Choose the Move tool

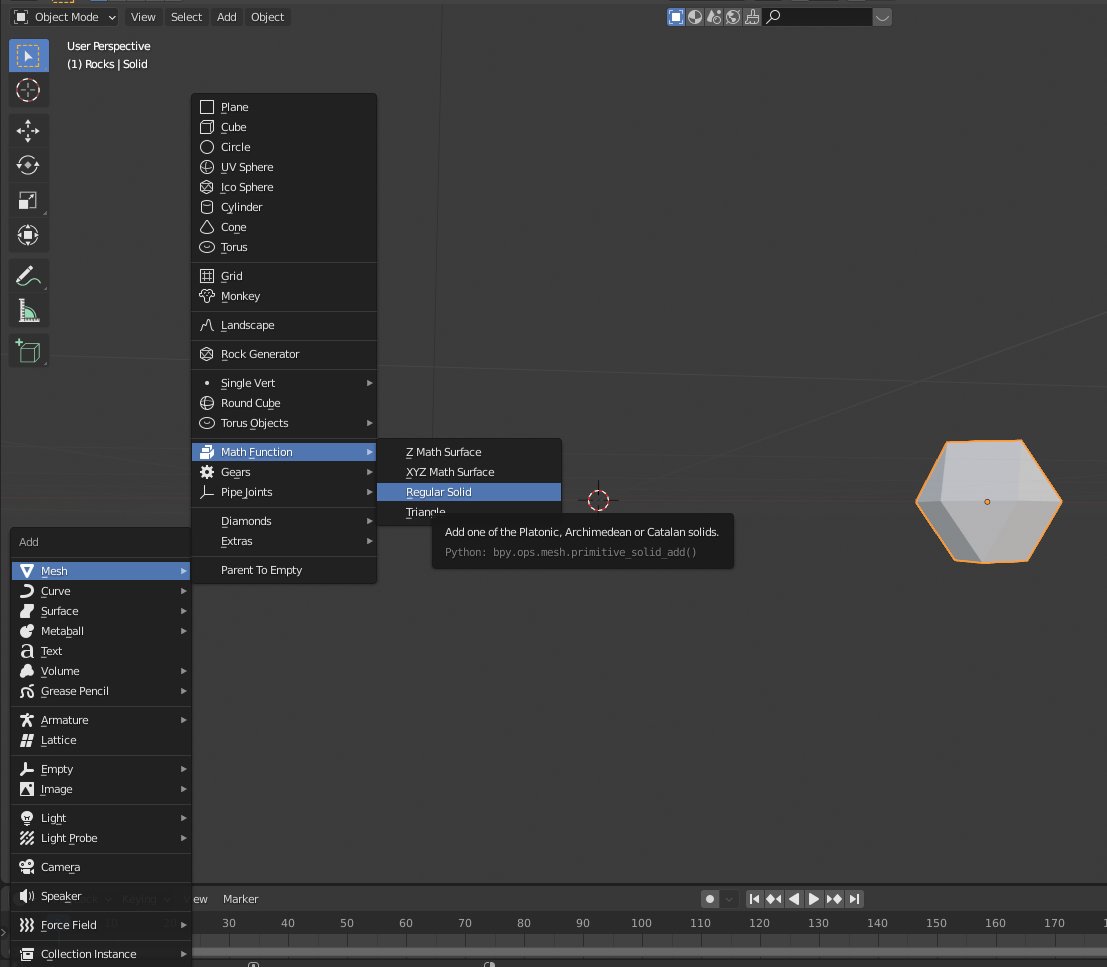28,131
